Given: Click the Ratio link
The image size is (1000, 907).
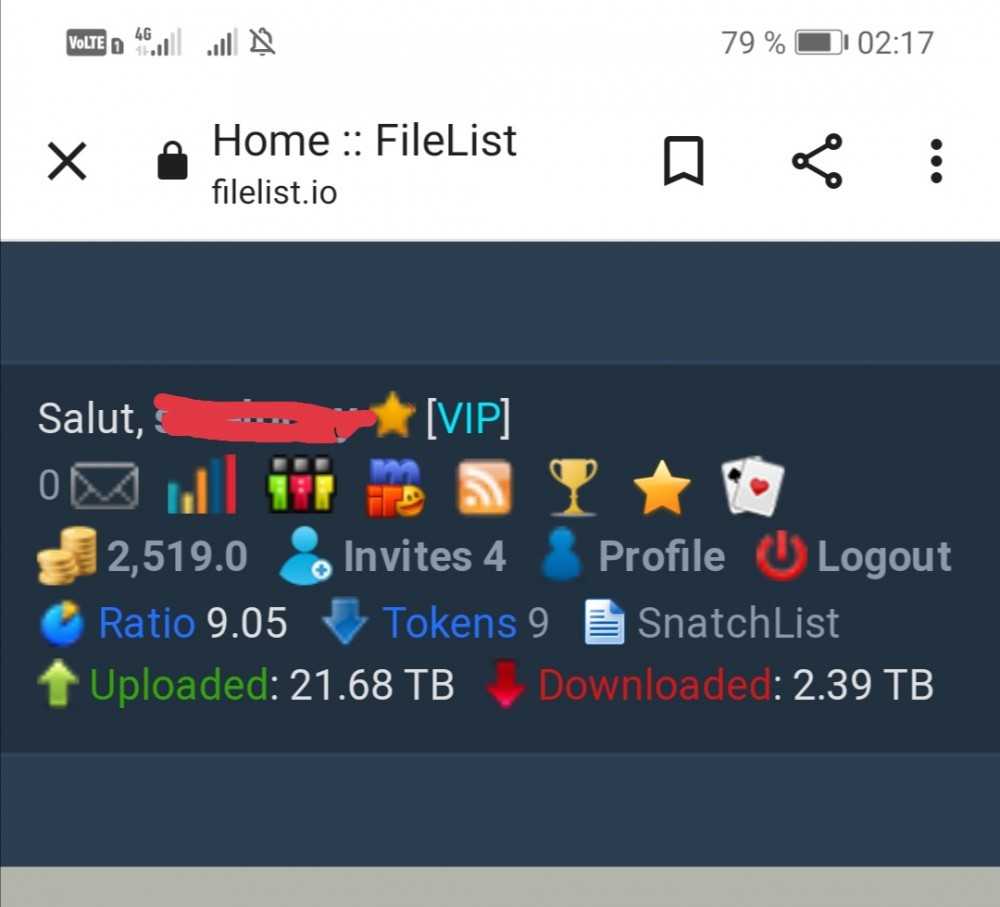Looking at the screenshot, I should (x=147, y=623).
